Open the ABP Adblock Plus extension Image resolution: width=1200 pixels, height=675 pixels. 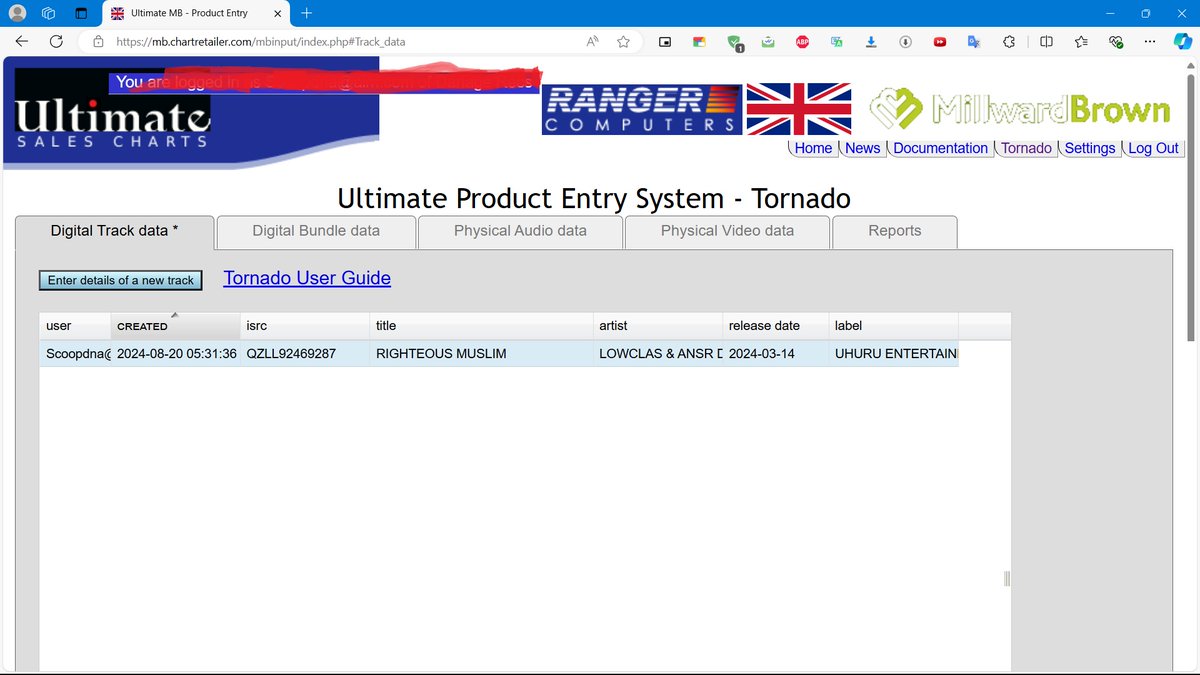click(x=802, y=42)
